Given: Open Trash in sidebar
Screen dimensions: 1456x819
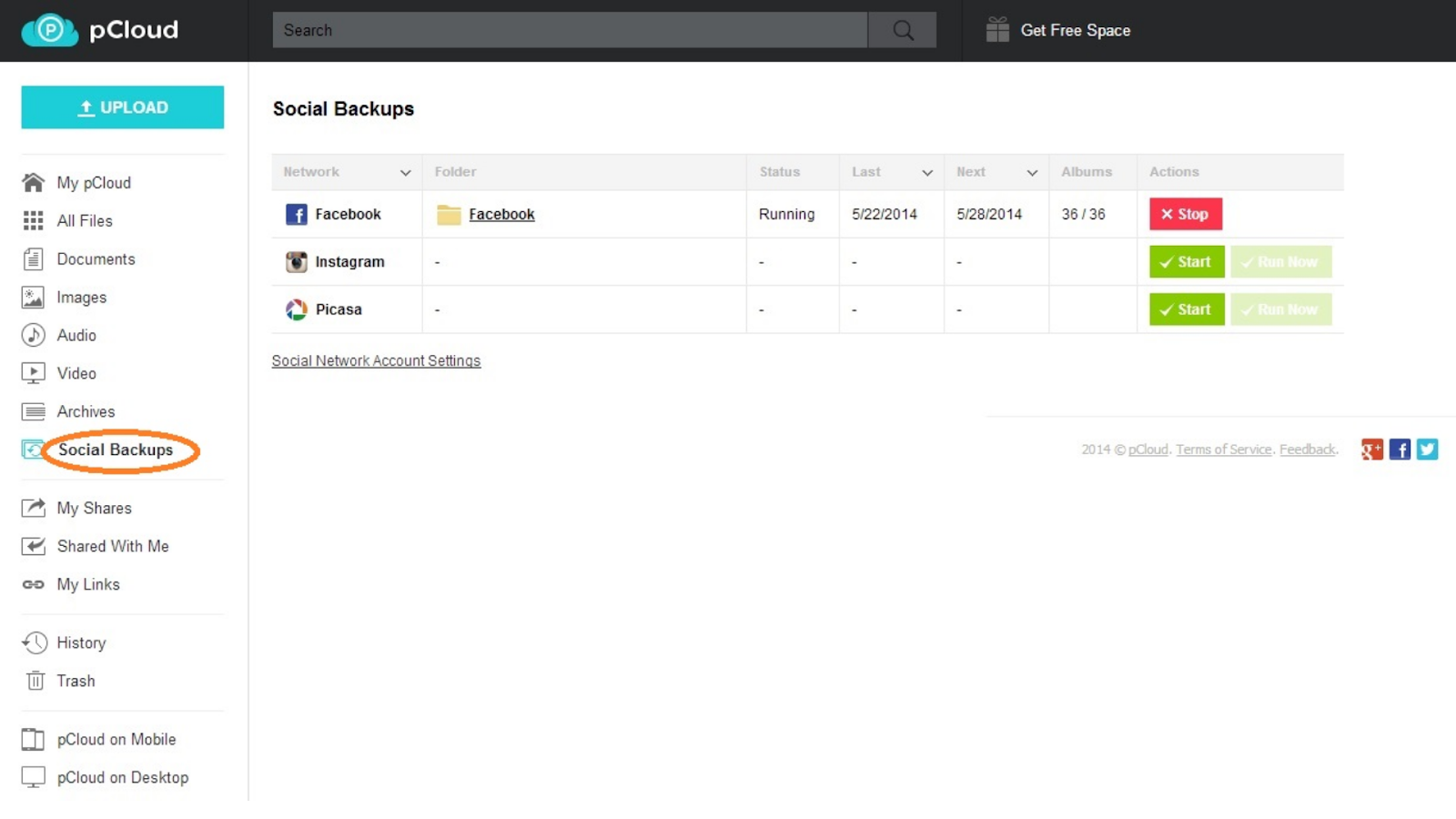Looking at the screenshot, I should point(76,681).
